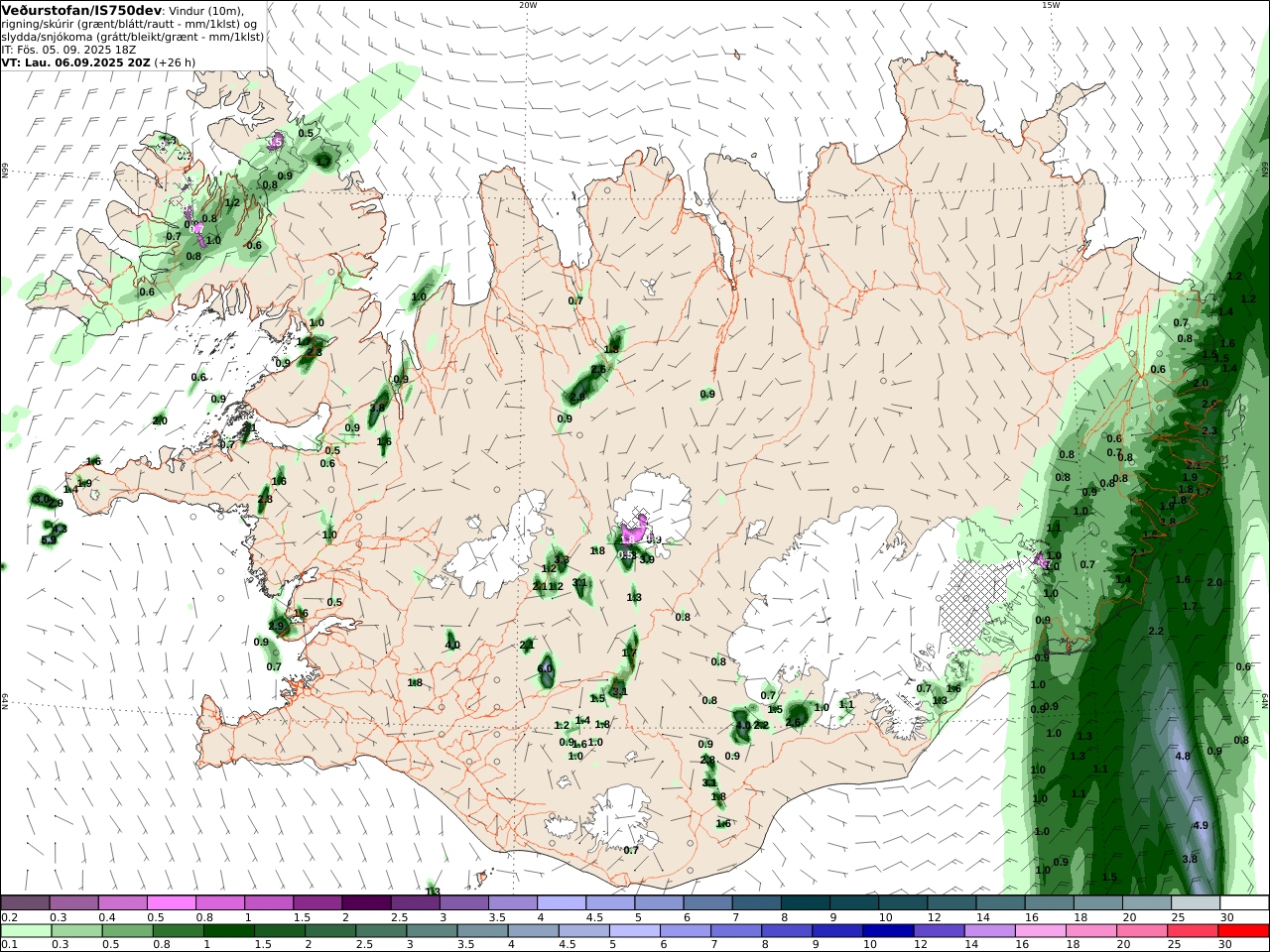Screen dimensions: 1270x952
Task: Pick navy 10 swatch in lower legend row
Action: pos(889,931)
